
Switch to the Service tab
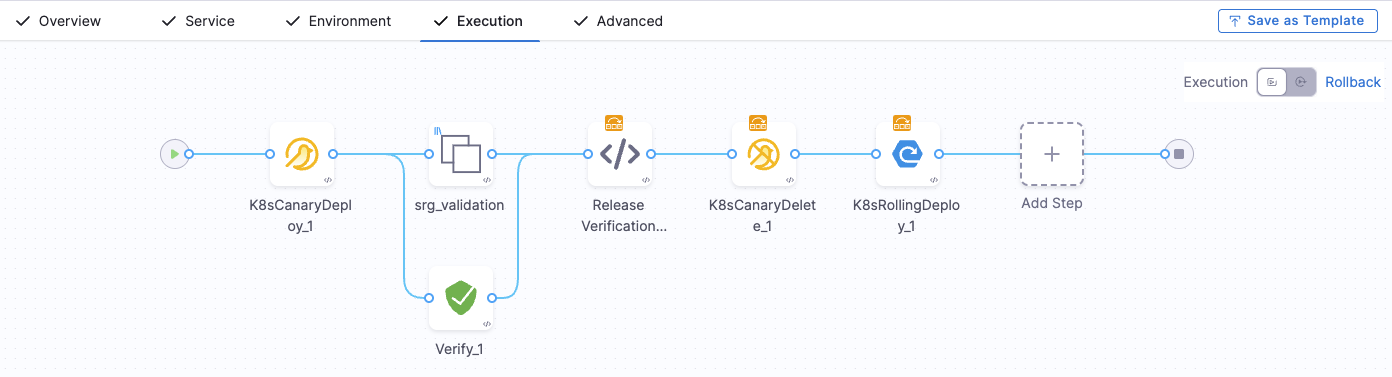tap(198, 21)
